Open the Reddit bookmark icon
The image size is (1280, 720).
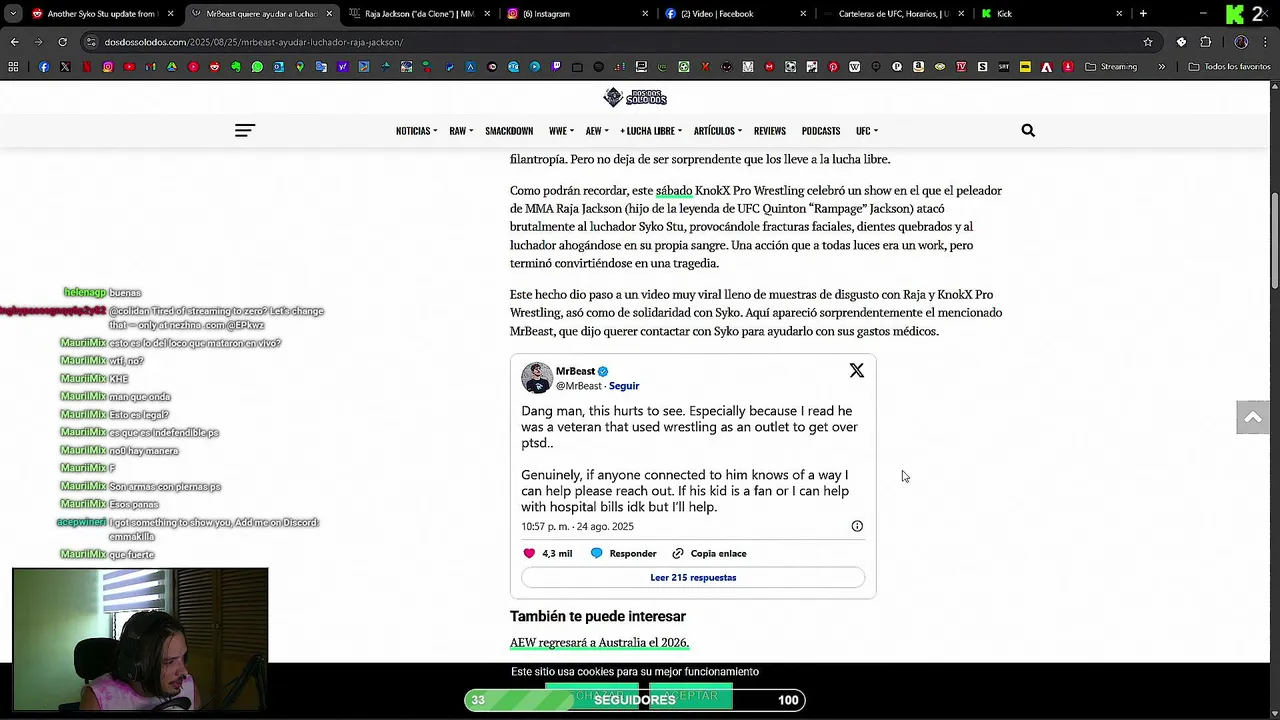(x=215, y=67)
